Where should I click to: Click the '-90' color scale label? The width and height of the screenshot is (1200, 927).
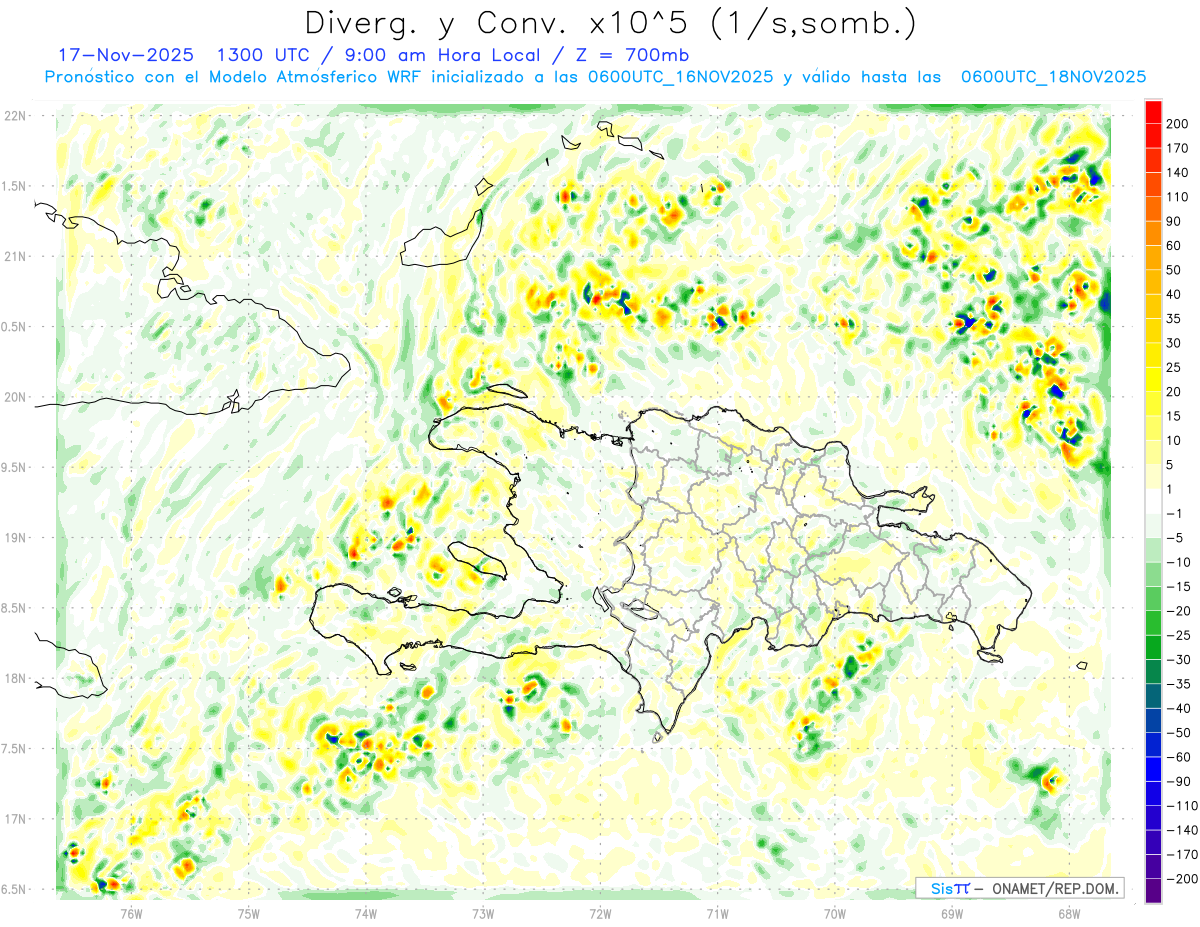1177,782
